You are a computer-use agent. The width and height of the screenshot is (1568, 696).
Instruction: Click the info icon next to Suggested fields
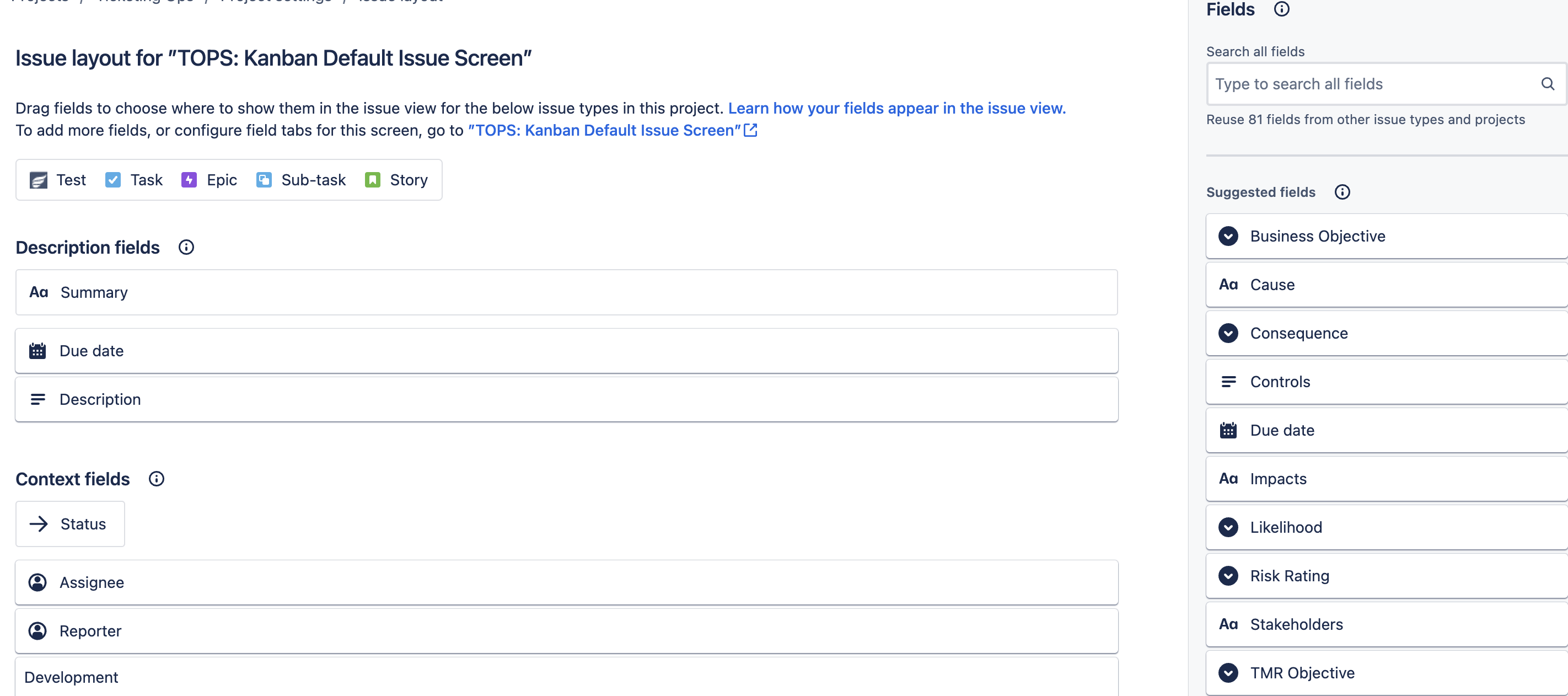(1343, 191)
